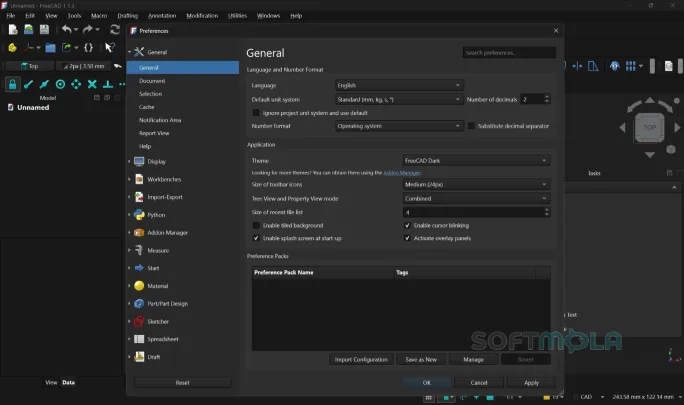Expand the Measure preferences group
The height and width of the screenshot is (405, 684).
click(x=129, y=251)
